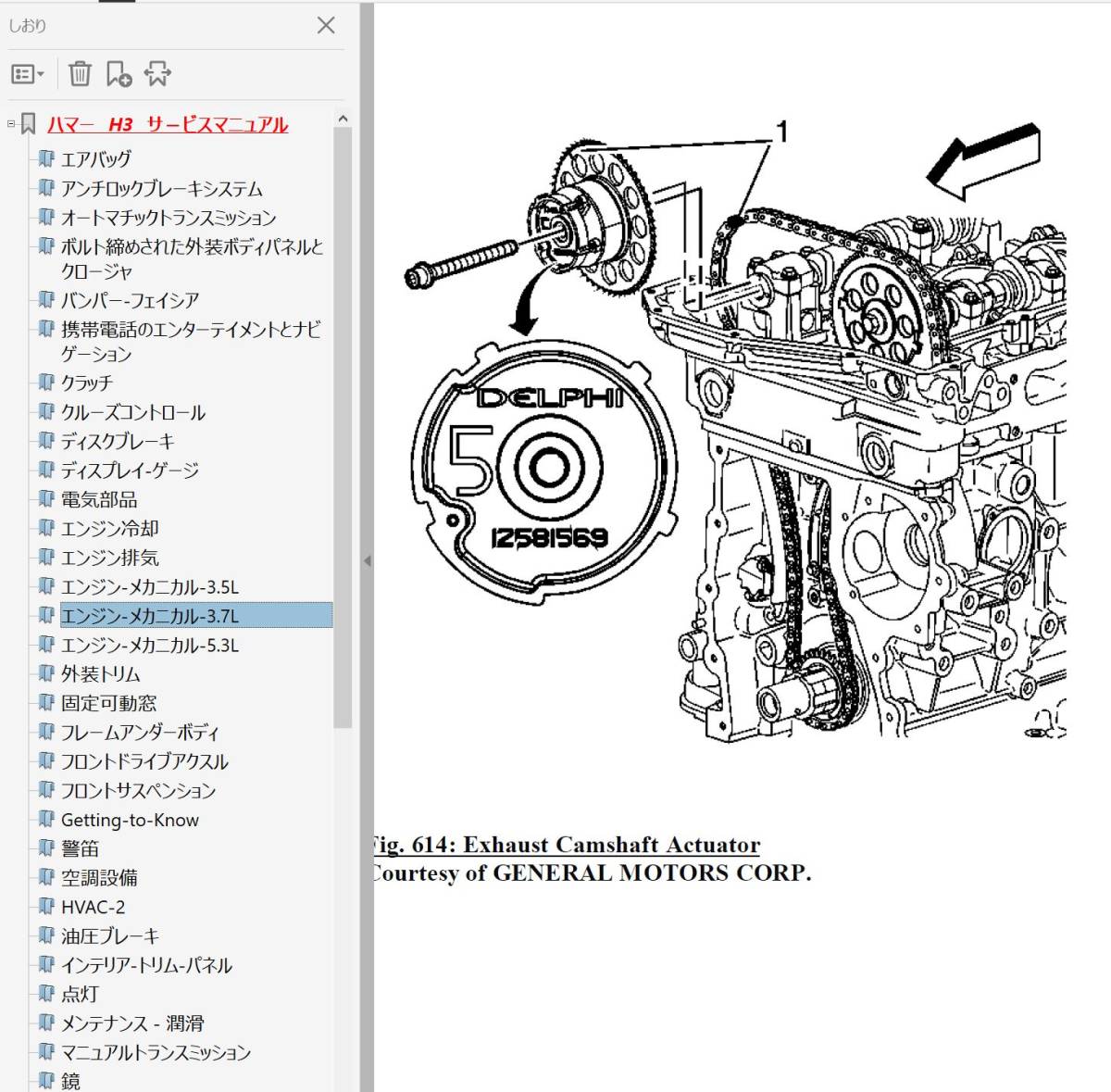This screenshot has width=1111, height=1092.
Task: Jump to HVAC-2 bookmark
Action: tap(93, 907)
